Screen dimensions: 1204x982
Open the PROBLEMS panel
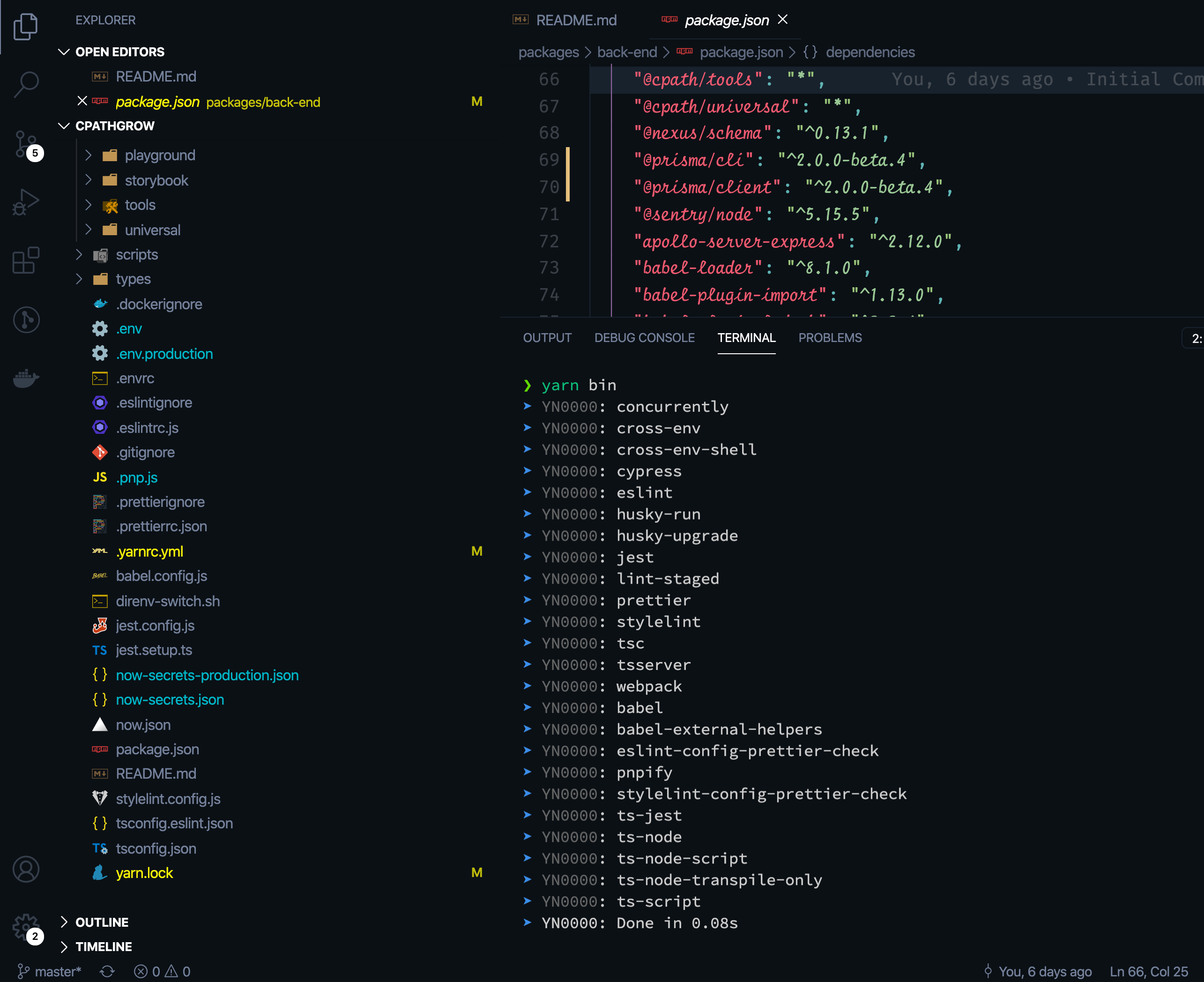click(x=830, y=338)
